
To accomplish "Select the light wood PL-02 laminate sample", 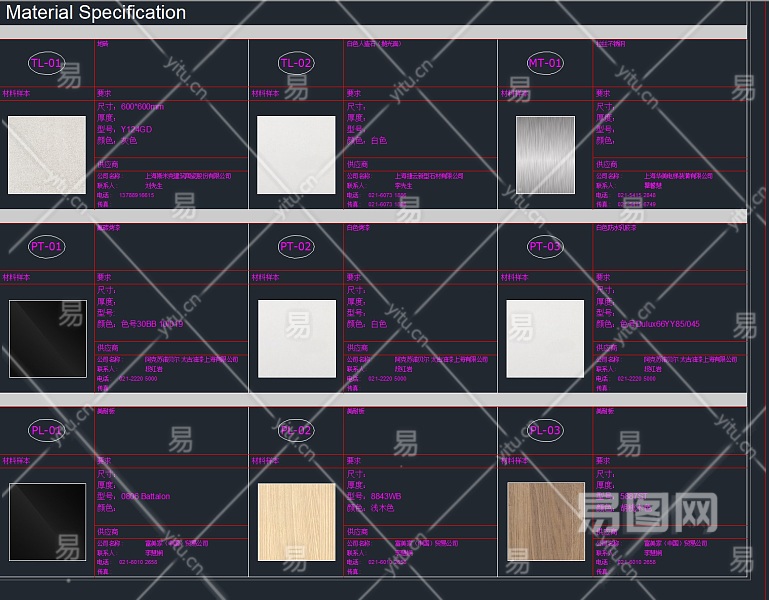I will [296, 521].
